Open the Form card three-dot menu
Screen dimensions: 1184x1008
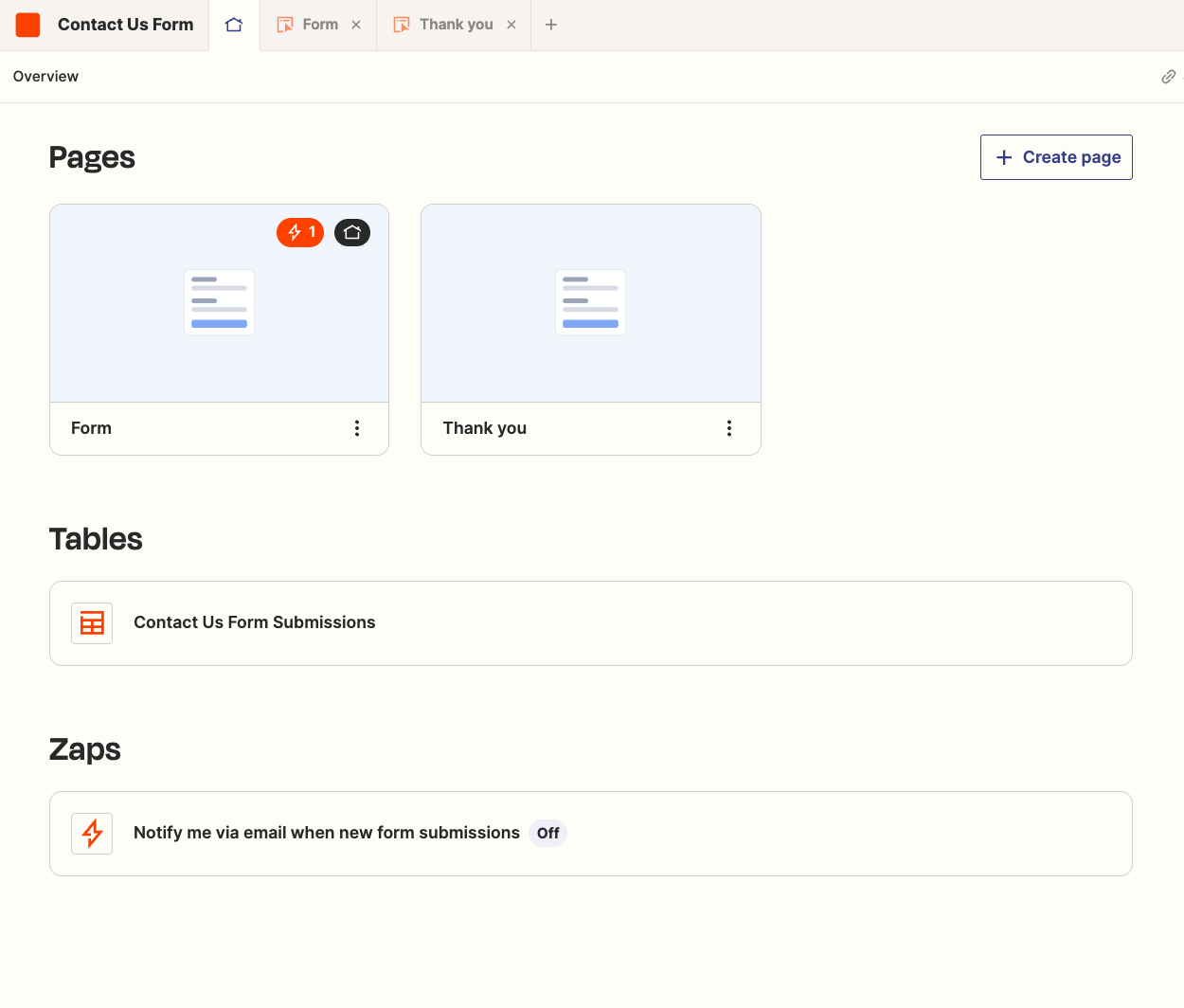357,428
